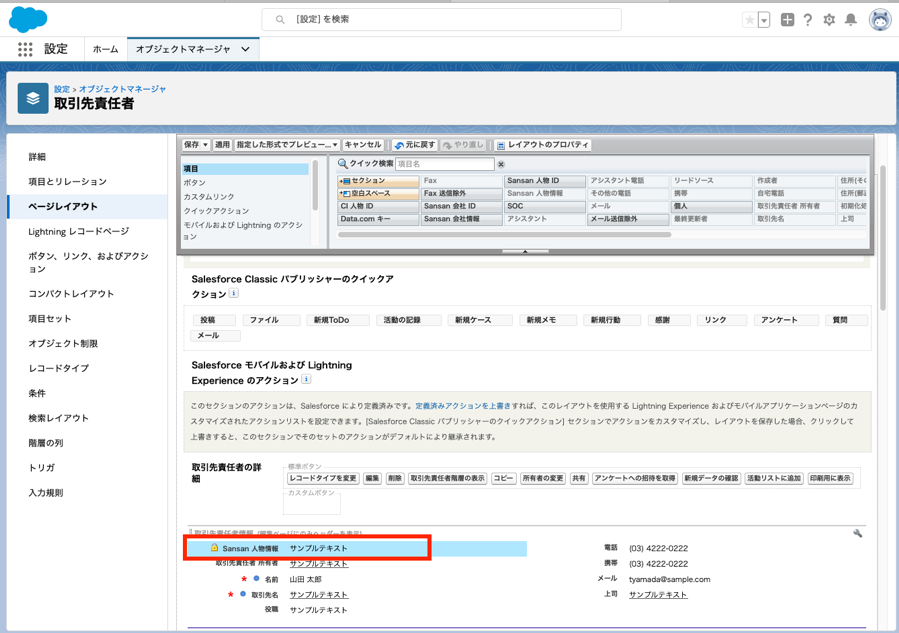
Task: Open 詳細 in the sidebar
Action: point(37,157)
